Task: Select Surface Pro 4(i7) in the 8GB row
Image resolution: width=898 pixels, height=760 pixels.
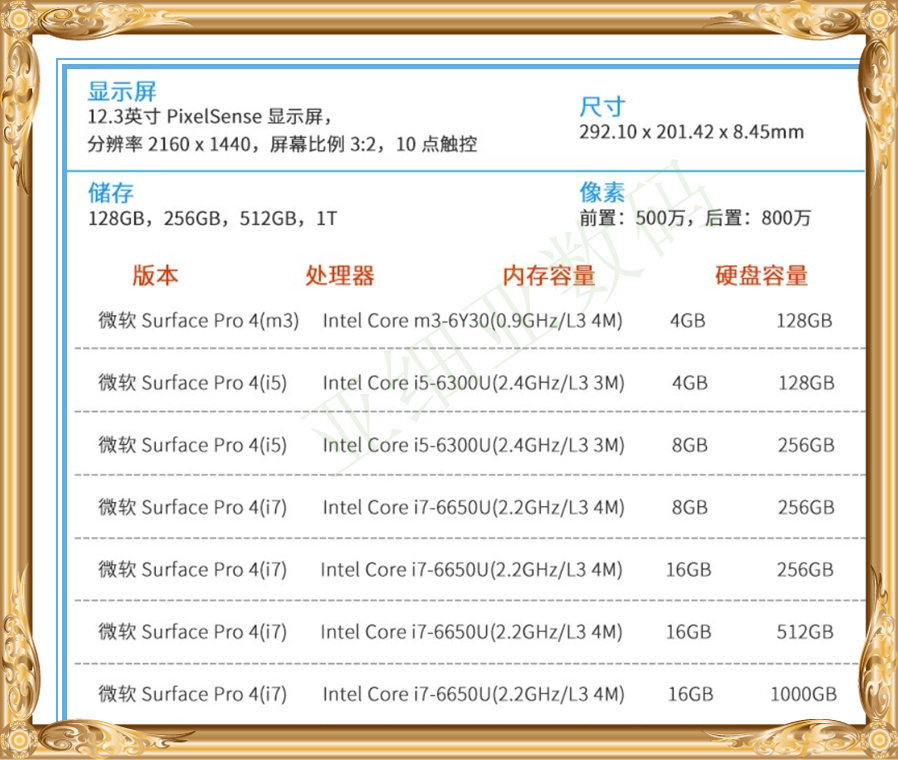Action: pos(192,507)
